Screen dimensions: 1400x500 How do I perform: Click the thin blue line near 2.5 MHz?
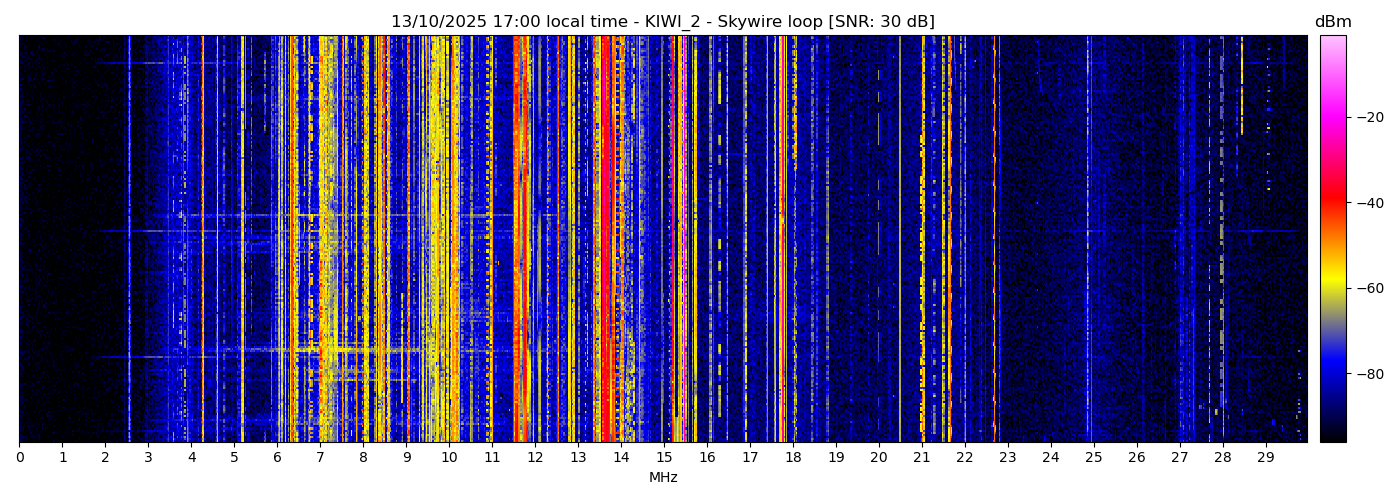[129, 240]
